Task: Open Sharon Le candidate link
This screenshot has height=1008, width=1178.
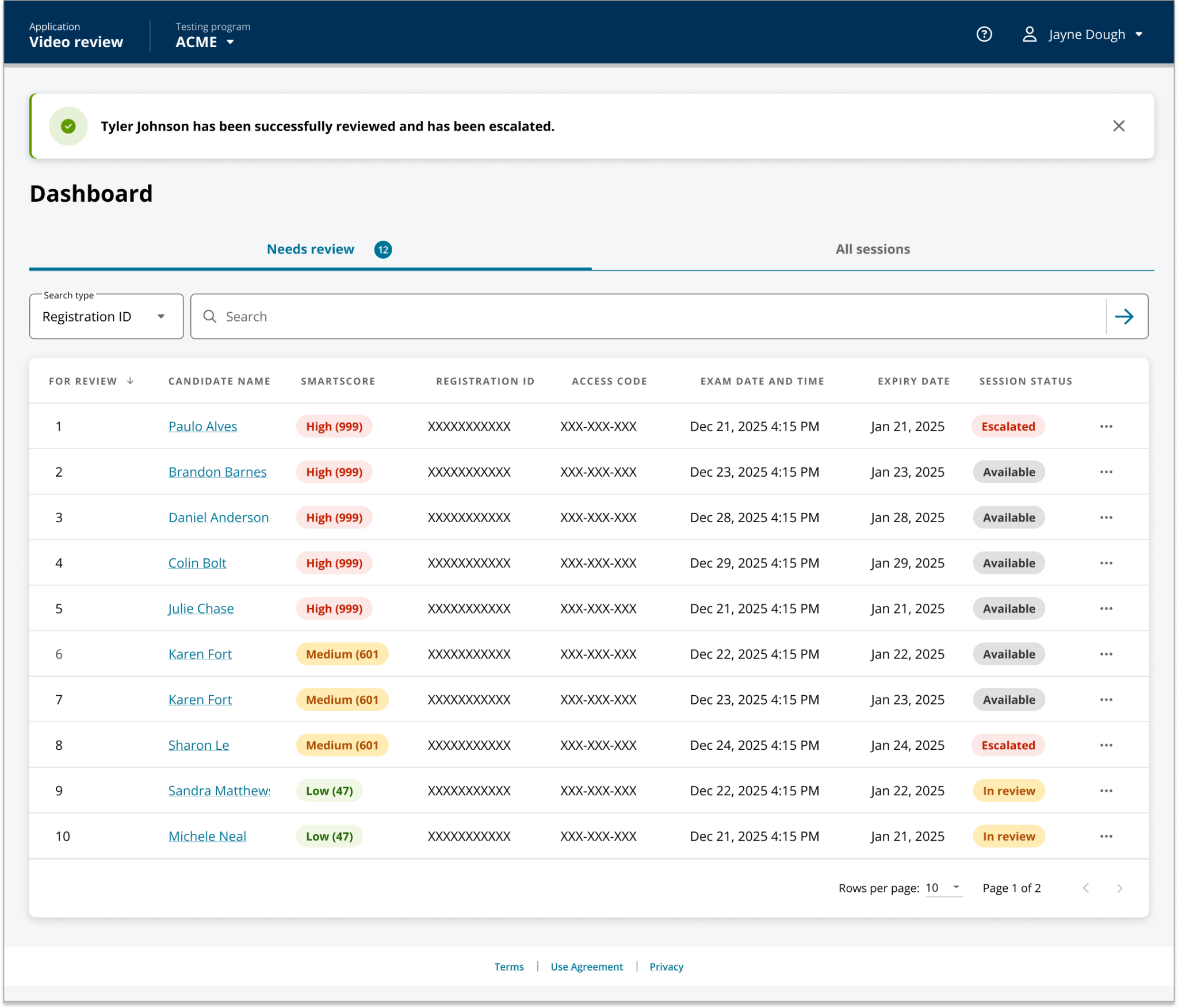Action: [x=198, y=745]
